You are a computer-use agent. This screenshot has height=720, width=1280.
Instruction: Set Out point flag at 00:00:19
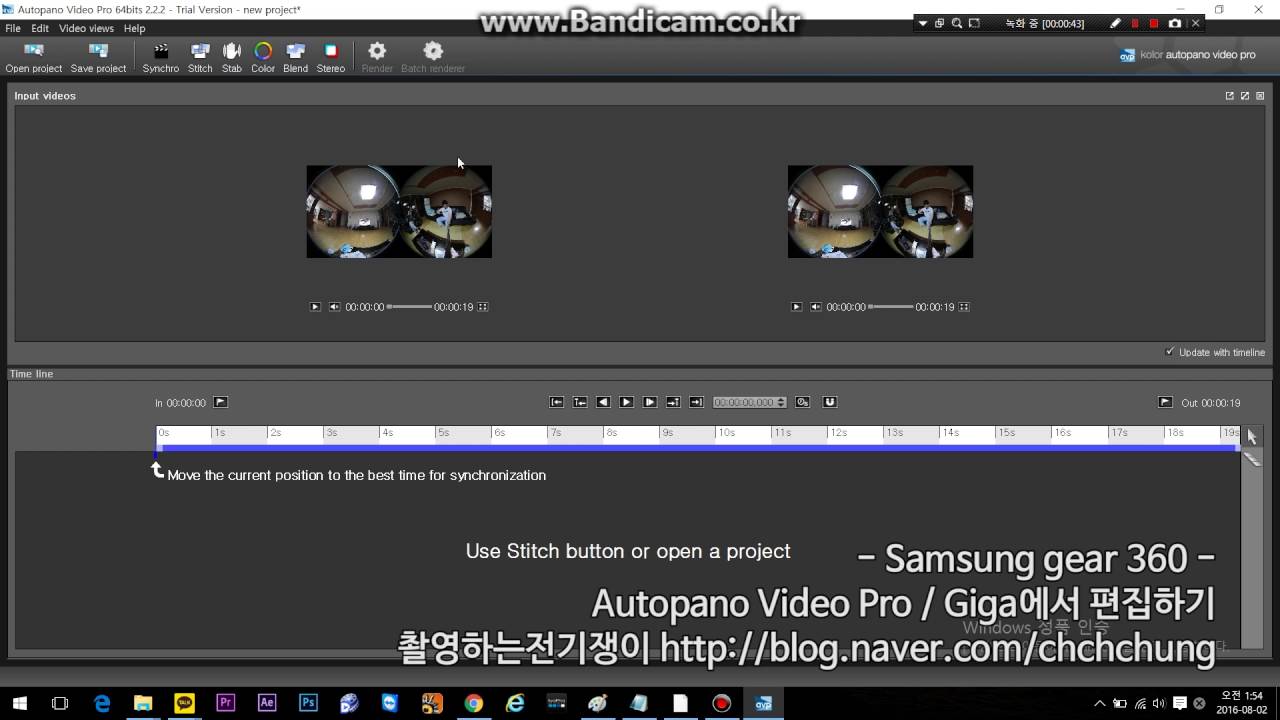1165,402
